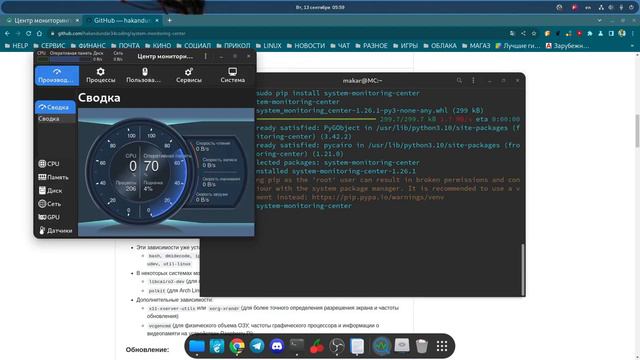This screenshot has width=640, height=360.
Task: Toggle the browser side panel icon
Action: [x=611, y=33]
